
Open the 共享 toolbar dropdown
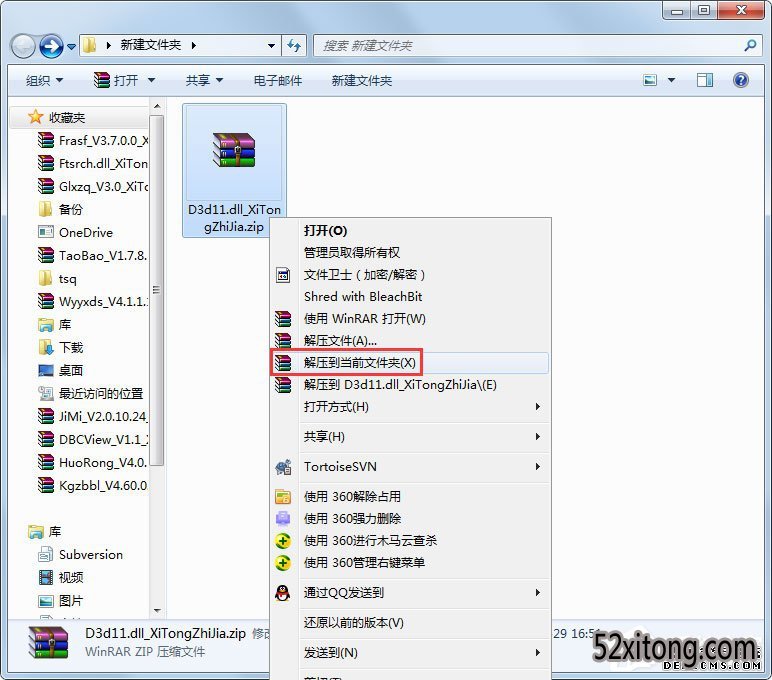204,80
